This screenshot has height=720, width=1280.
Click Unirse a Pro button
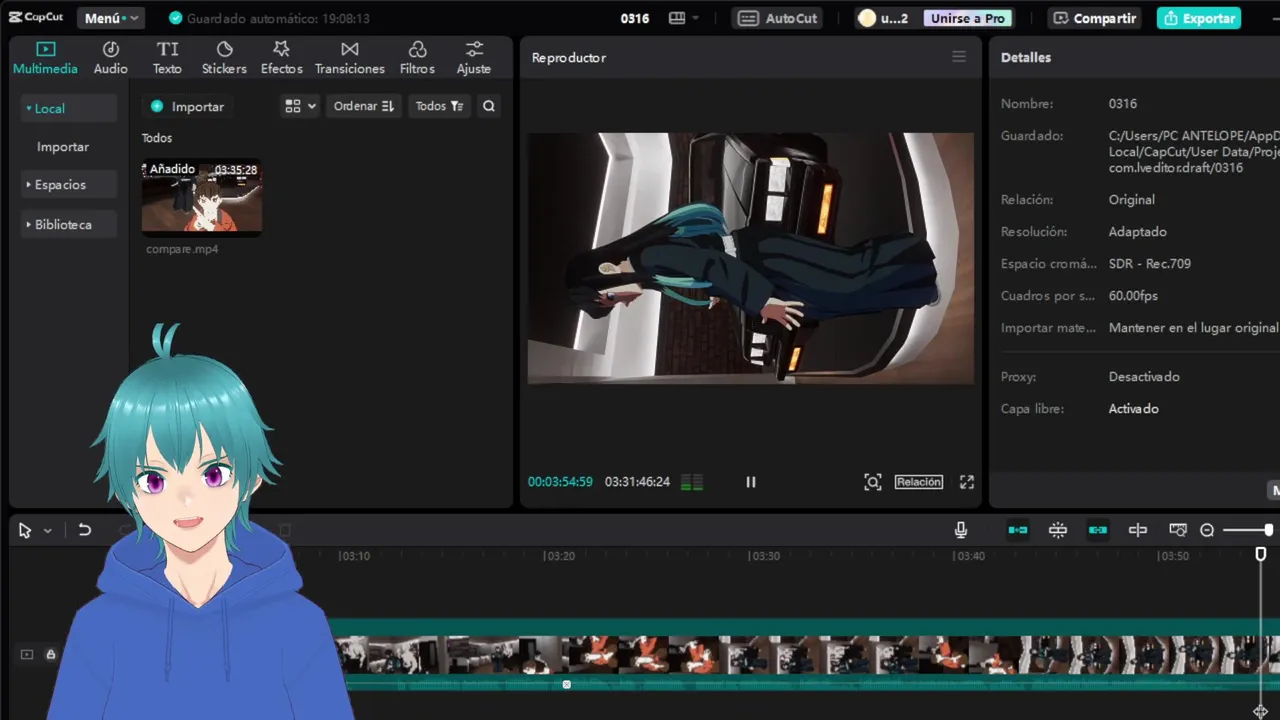(968, 18)
